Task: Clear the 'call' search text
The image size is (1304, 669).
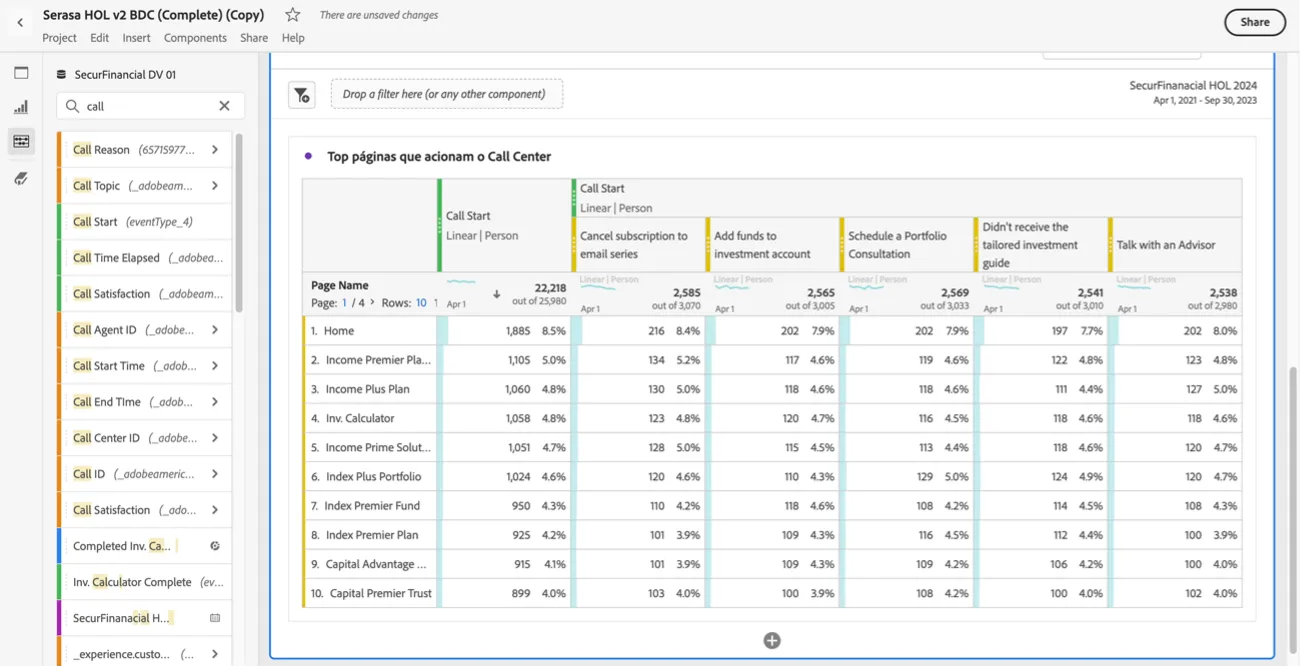Action: pos(224,106)
